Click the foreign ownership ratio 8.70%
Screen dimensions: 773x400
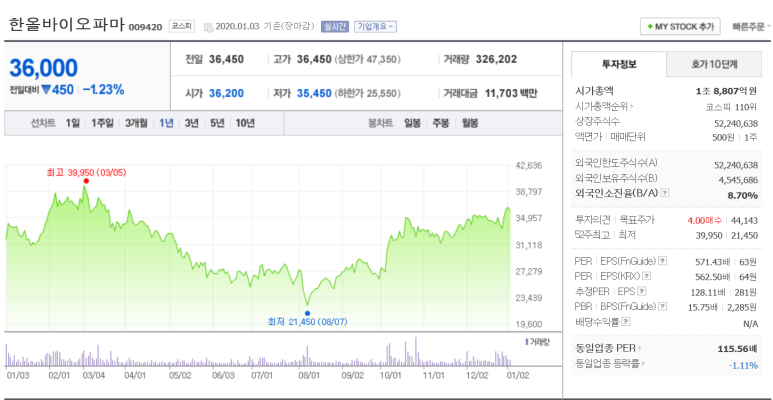pyautogui.click(x=742, y=195)
